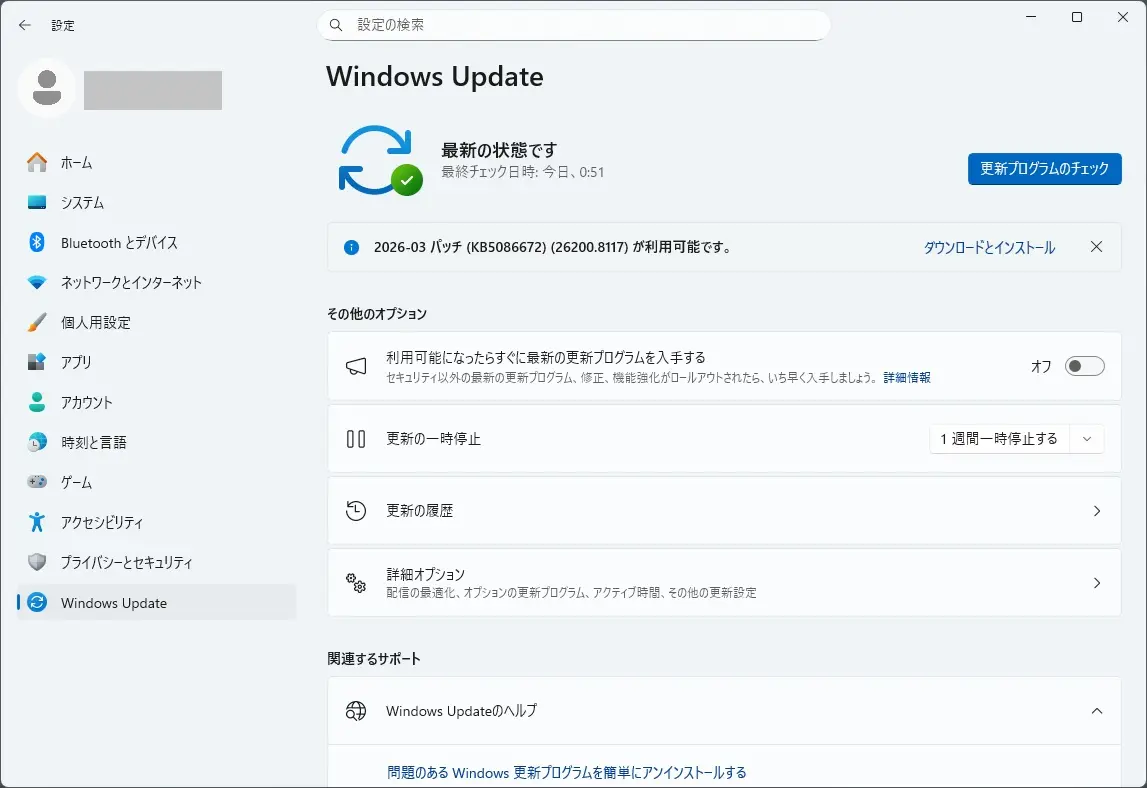Viewport: 1147px width, 788px height.
Task: Open the ホーム menu item
Action: pos(76,162)
